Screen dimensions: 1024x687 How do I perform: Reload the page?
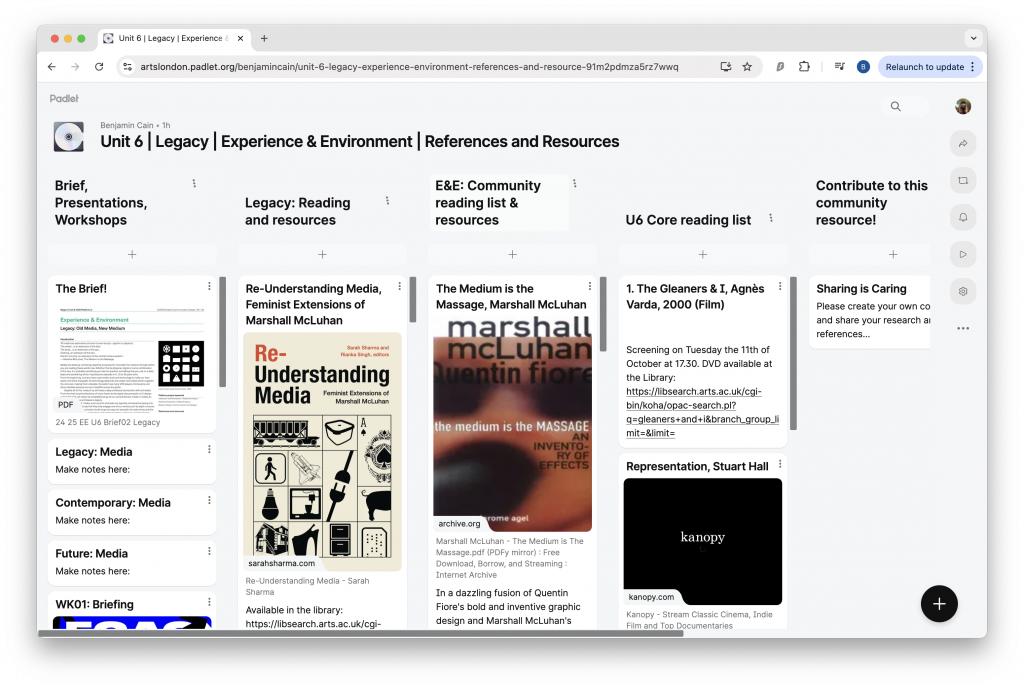99,67
